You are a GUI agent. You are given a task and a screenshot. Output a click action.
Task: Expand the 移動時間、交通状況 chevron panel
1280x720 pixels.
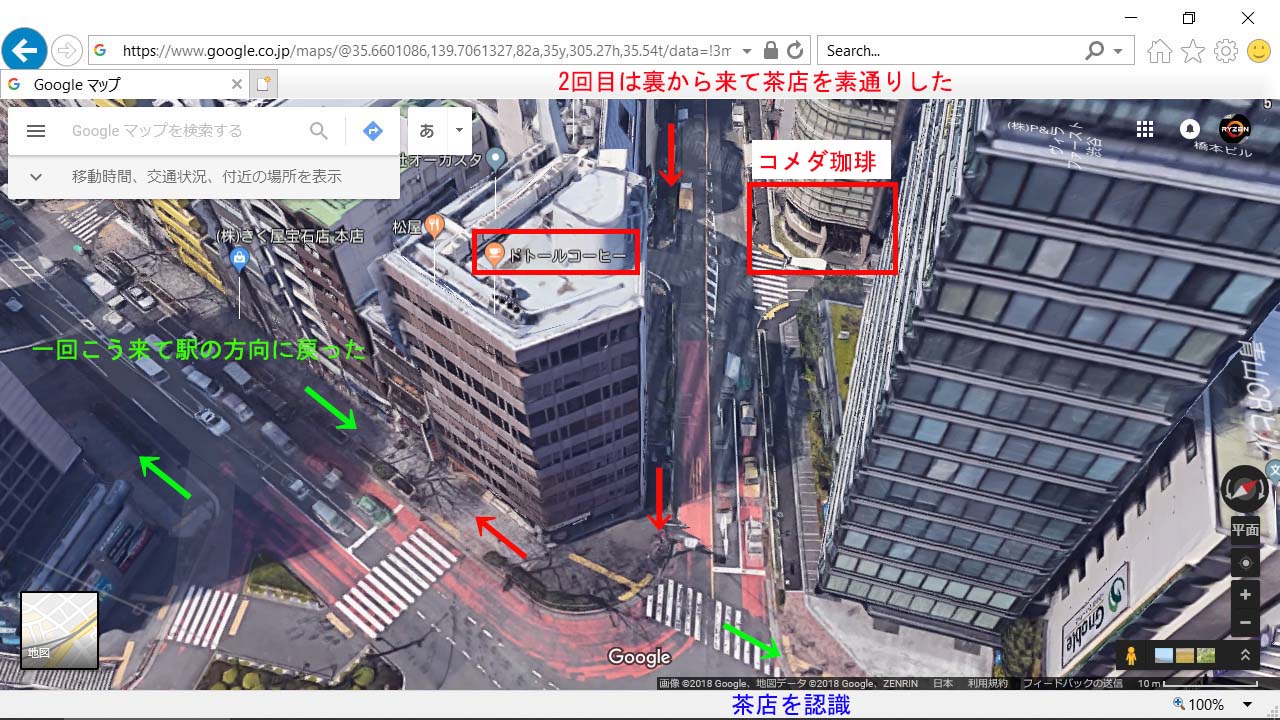click(36, 177)
